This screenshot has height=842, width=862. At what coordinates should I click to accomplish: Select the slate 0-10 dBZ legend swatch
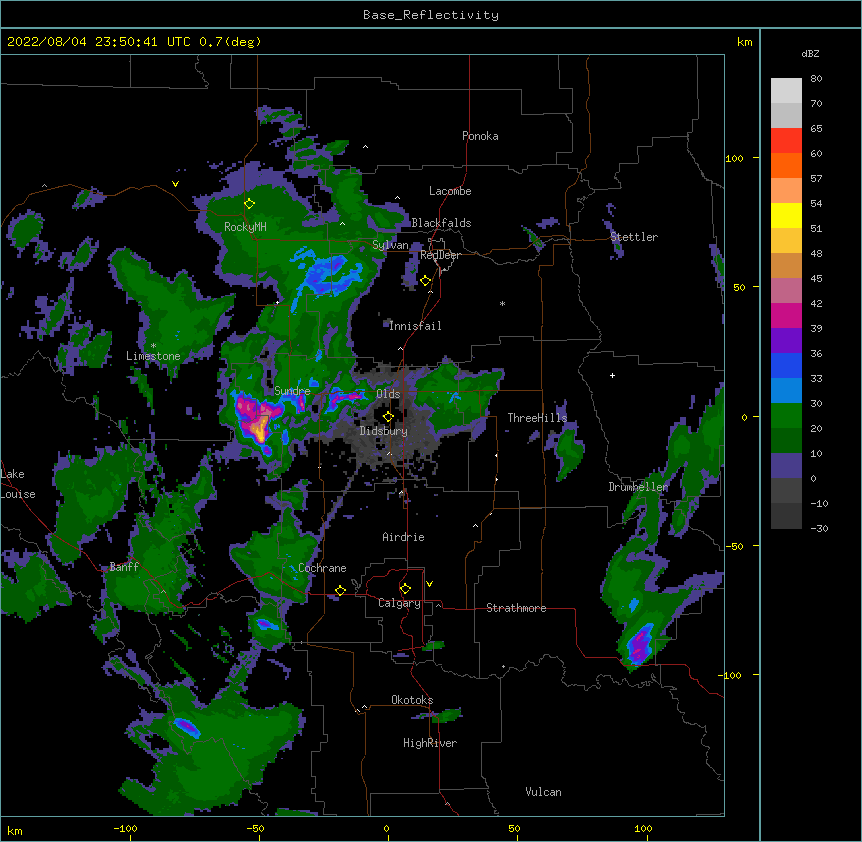(786, 466)
